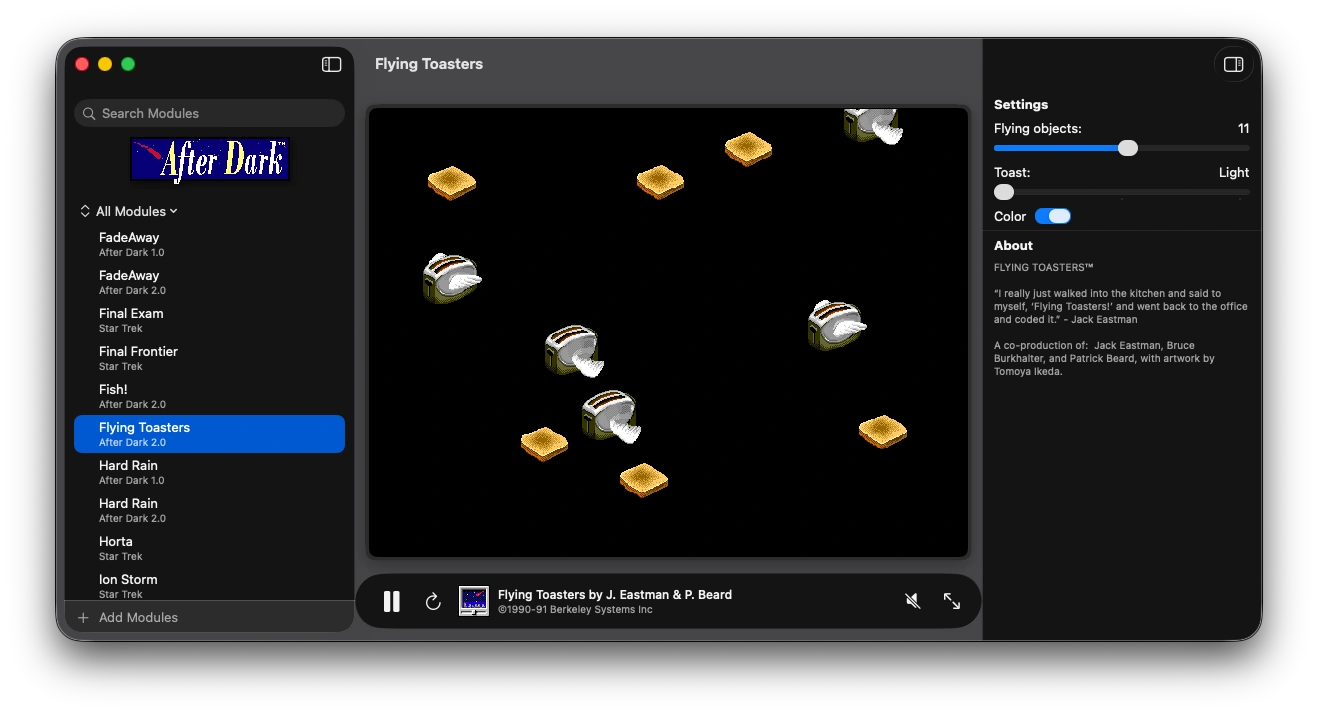
Task: Focus the Search Modules field
Action: [209, 113]
